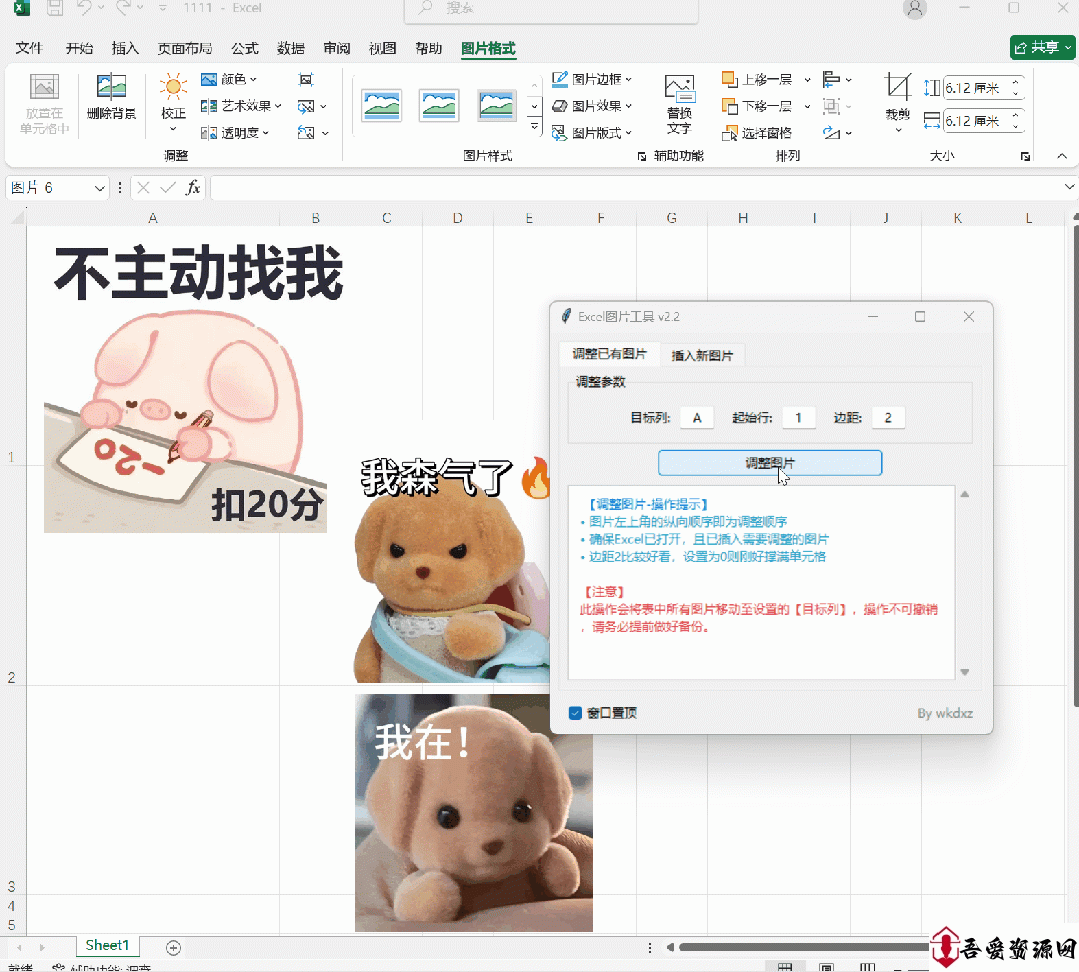Viewport: 1079px width, 972px height.
Task: Click the Alt Text (替换文字) icon
Action: coord(679,90)
